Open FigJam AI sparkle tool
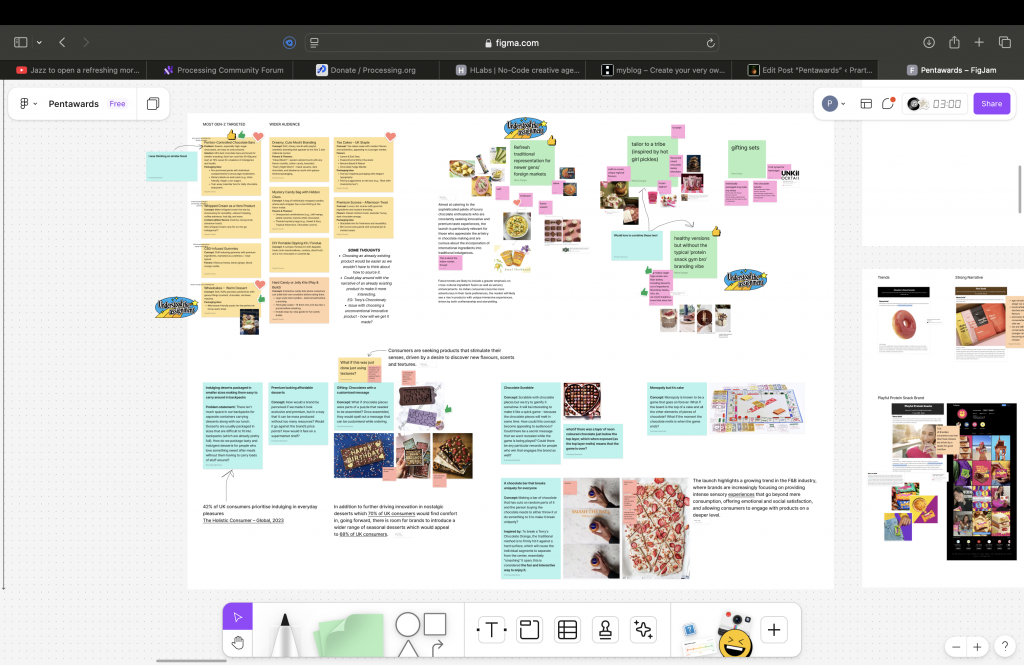1024x665 pixels. pos(643,630)
